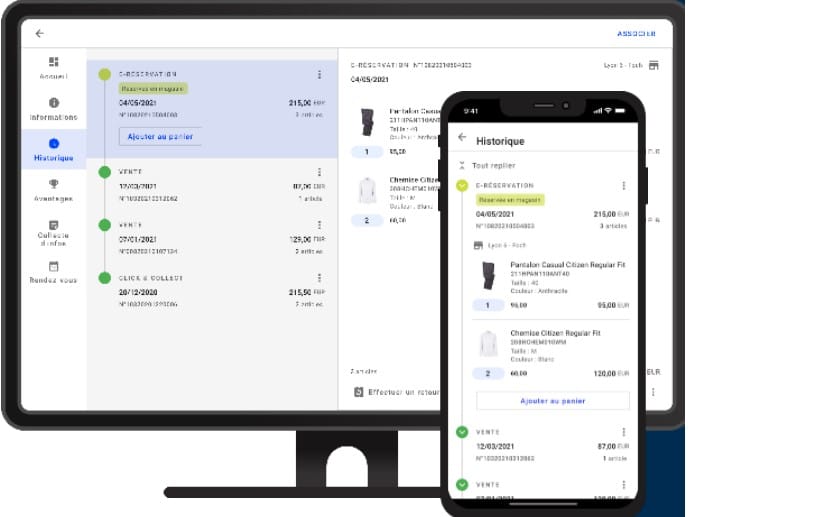Image resolution: width=820 pixels, height=517 pixels.
Task: Open the three-dot menu of the 12/03/2021 Vente
Action: click(319, 172)
